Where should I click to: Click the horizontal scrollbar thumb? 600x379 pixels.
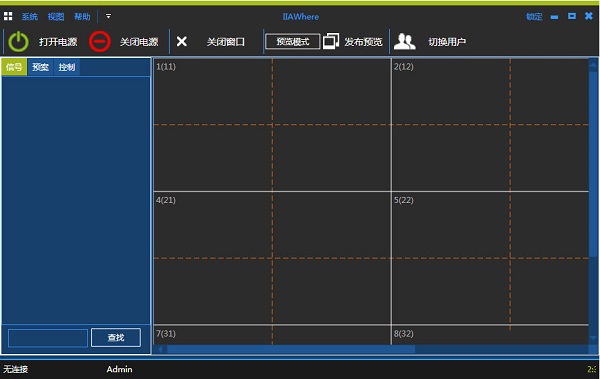291,349
